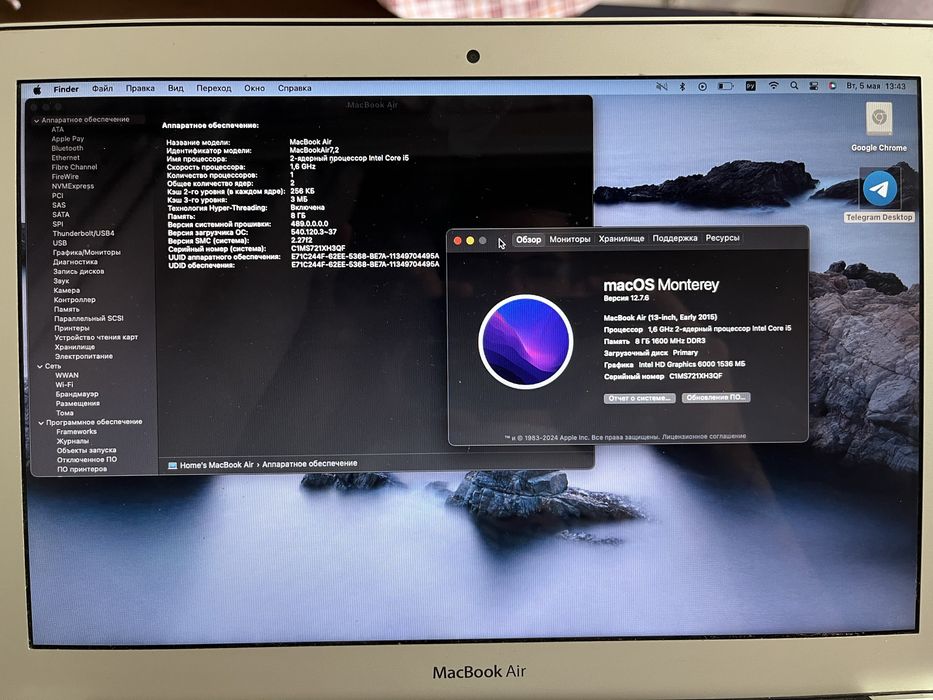The height and width of the screenshot is (700, 933).
Task: Click the Обновление ПО button
Action: pyautogui.click(x=716, y=397)
